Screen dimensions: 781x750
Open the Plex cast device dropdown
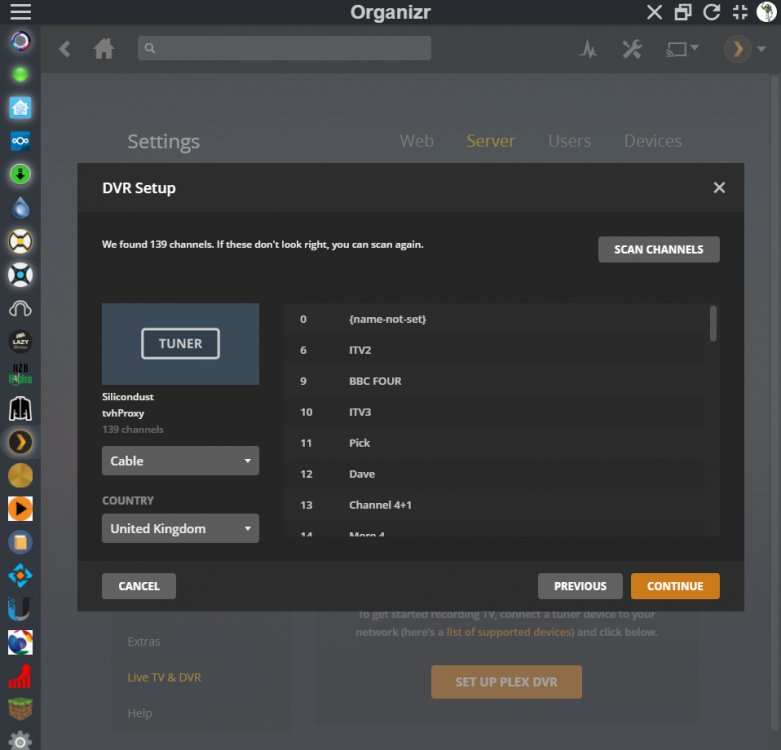click(x=682, y=49)
